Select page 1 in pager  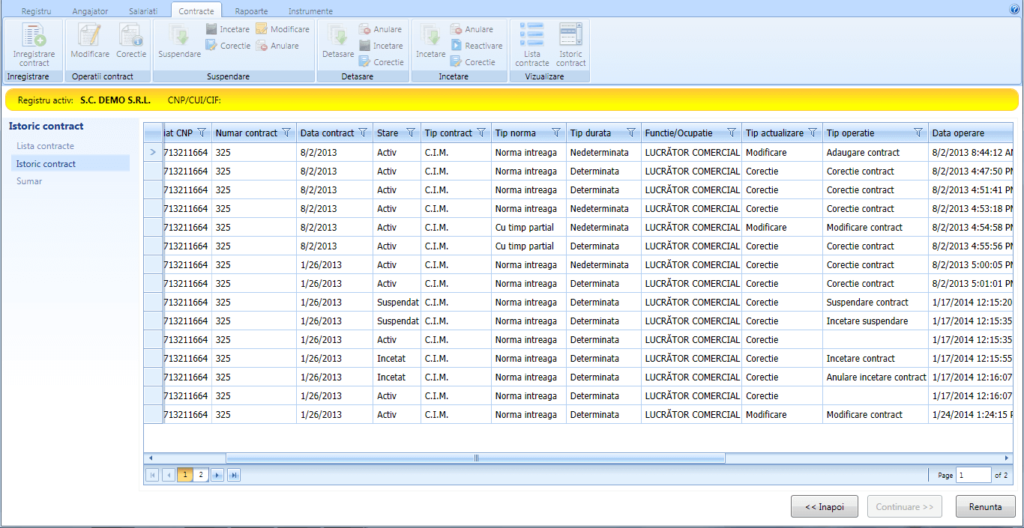[x=185, y=475]
